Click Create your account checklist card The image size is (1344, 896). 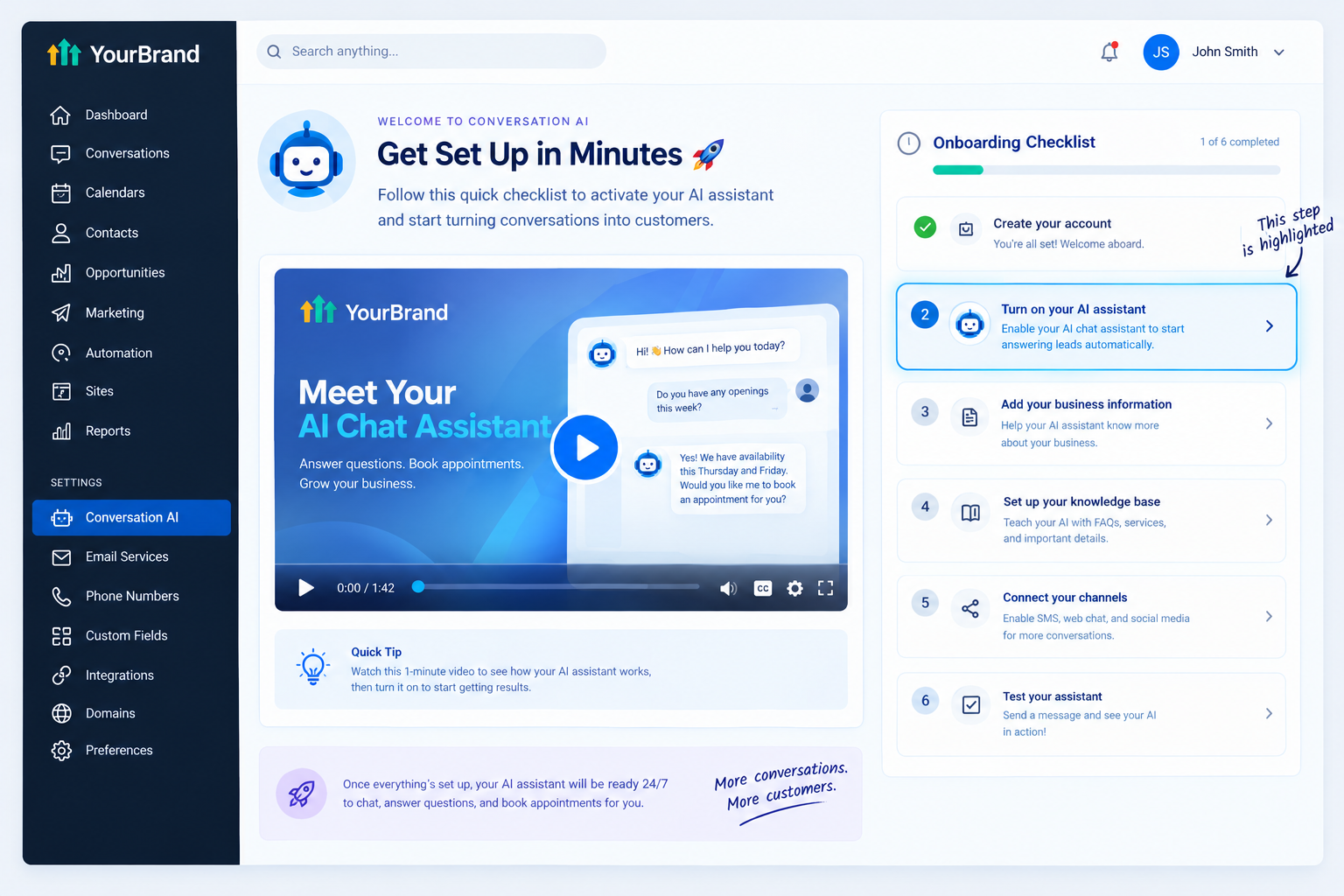(x=1091, y=234)
